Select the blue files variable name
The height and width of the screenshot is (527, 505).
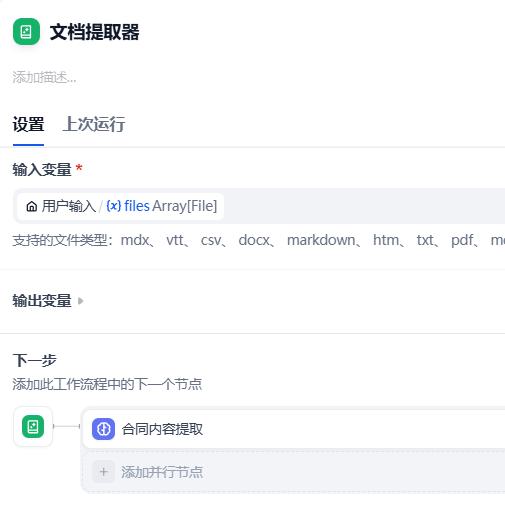pyautogui.click(x=137, y=206)
